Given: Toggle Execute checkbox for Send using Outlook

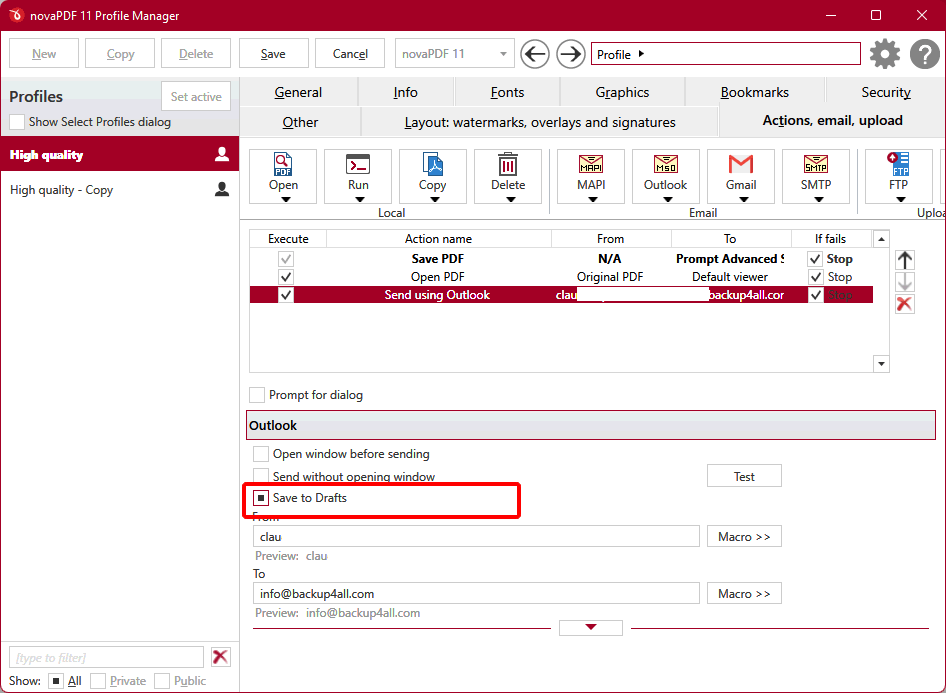Looking at the screenshot, I should pyautogui.click(x=286, y=295).
